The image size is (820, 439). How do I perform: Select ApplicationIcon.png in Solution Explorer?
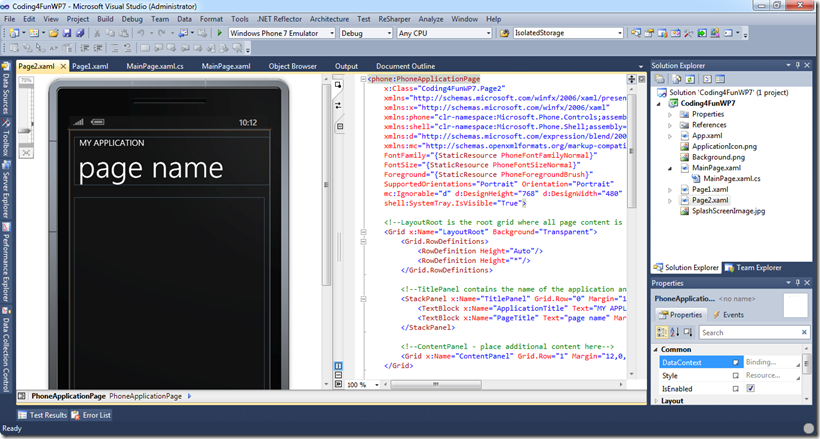[x=724, y=147]
